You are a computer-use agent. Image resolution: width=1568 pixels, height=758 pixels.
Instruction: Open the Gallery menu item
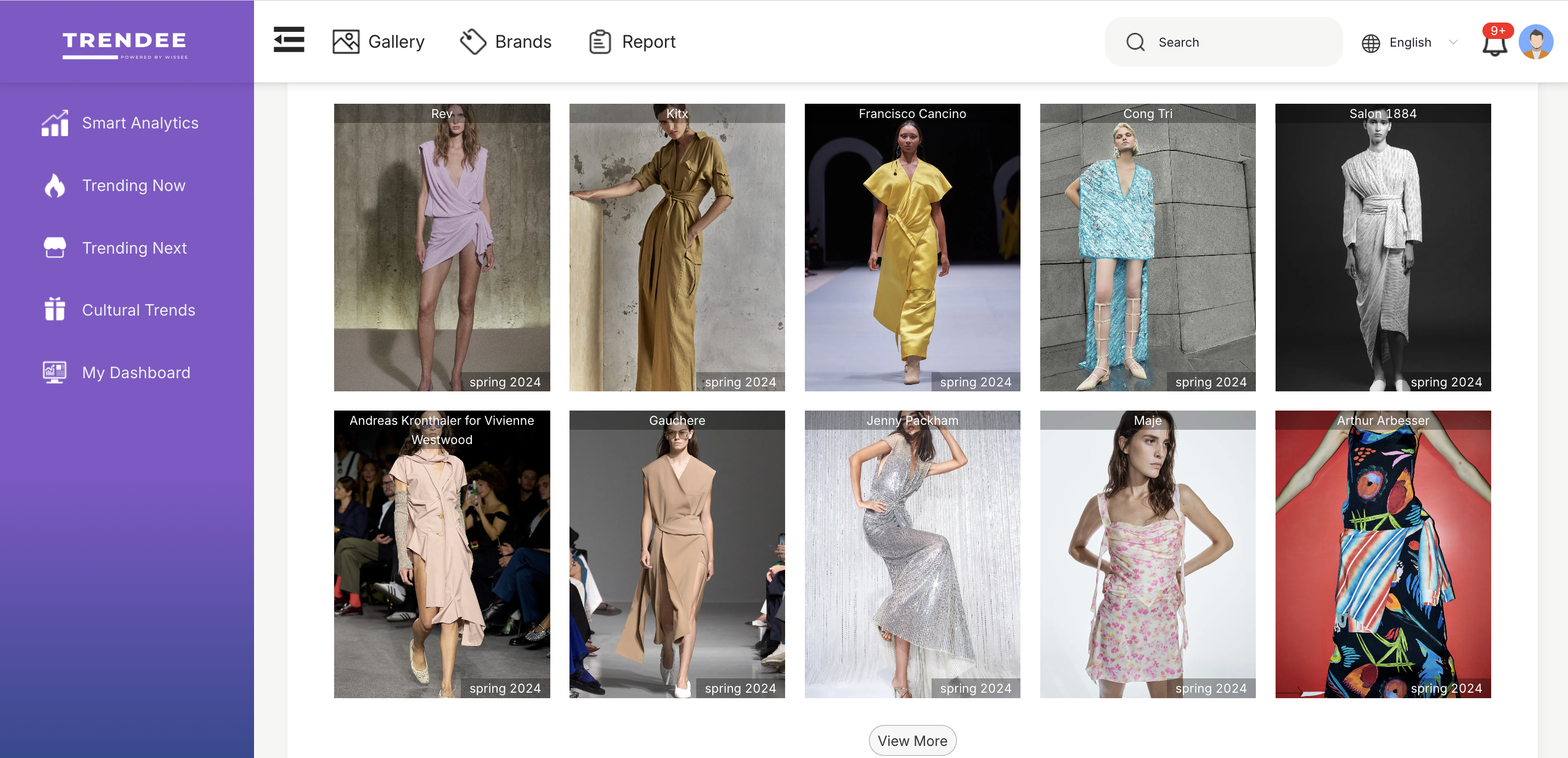(378, 42)
